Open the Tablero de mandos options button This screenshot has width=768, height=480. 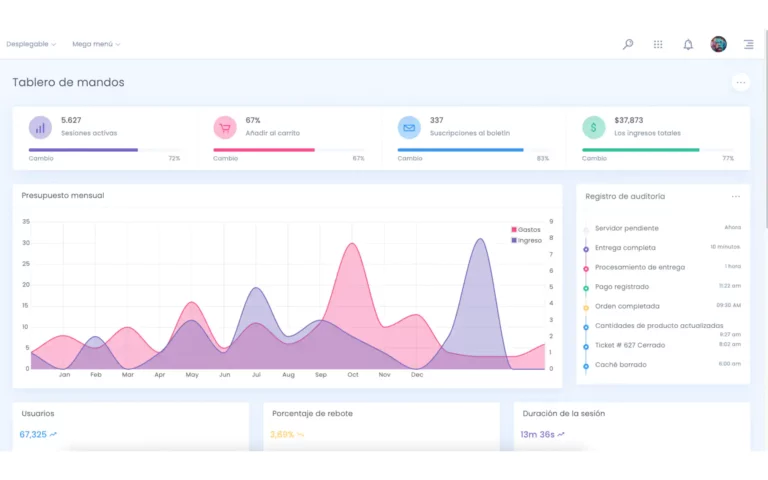740,83
